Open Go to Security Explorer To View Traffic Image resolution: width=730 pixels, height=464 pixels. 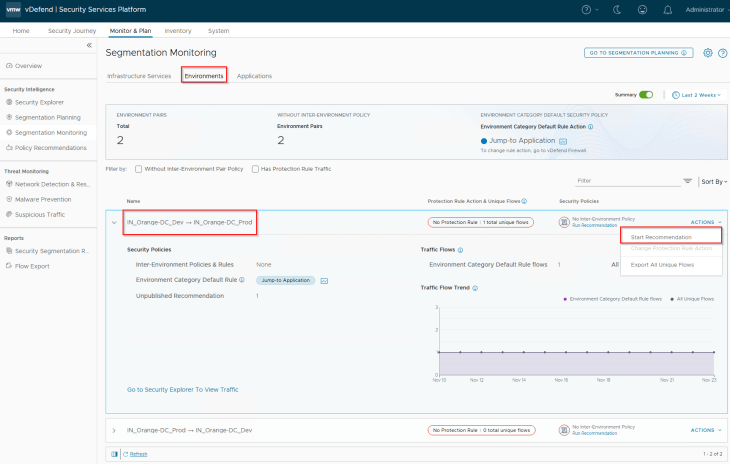pyautogui.click(x=182, y=389)
